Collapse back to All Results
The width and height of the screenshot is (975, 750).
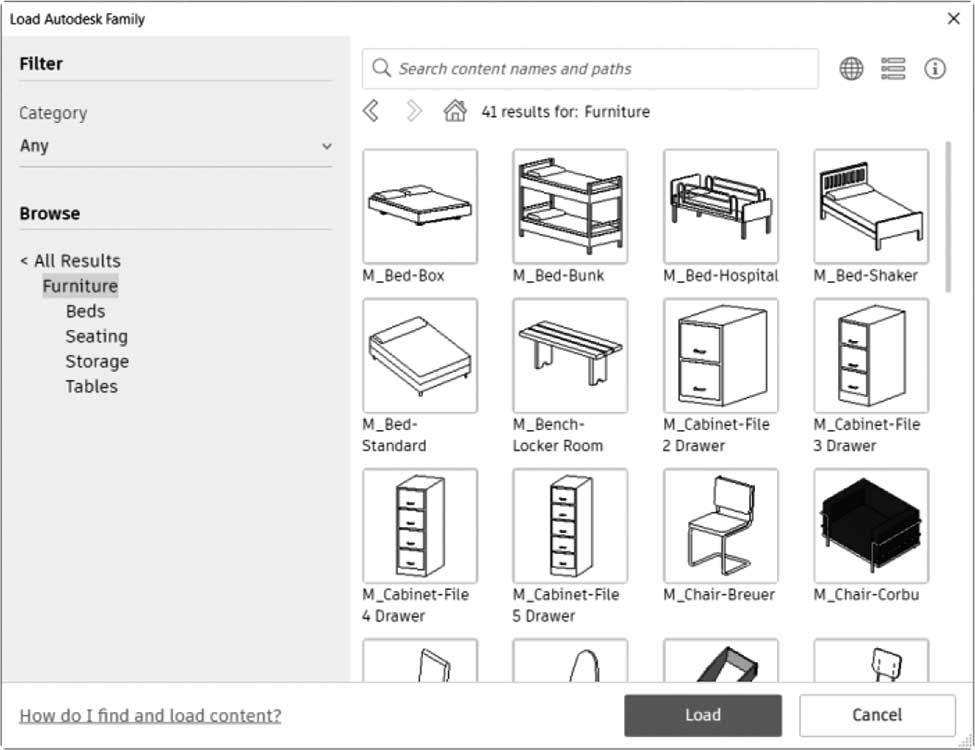pyautogui.click(x=70, y=261)
